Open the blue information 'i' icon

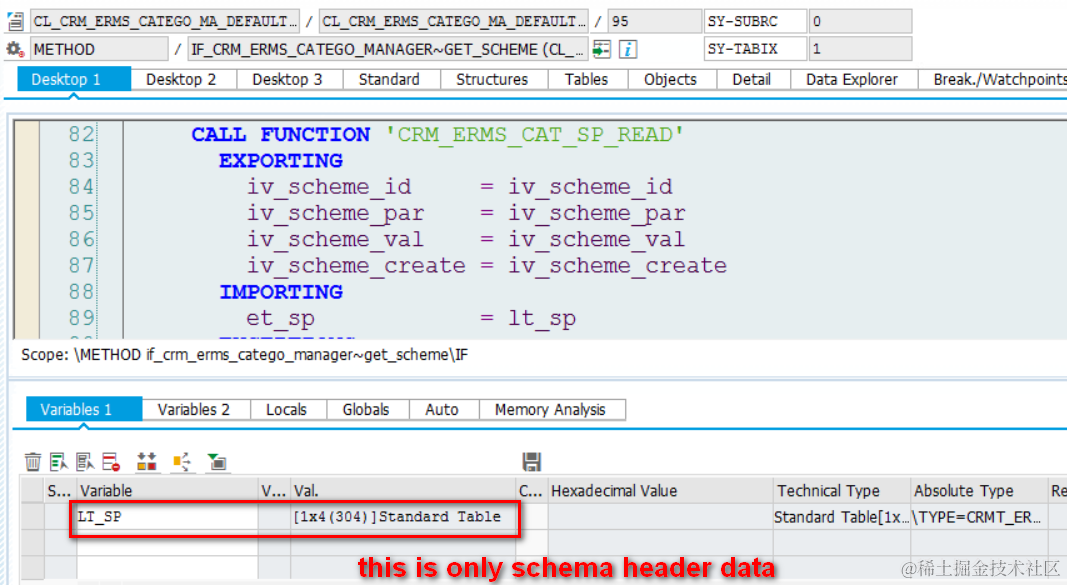[628, 49]
